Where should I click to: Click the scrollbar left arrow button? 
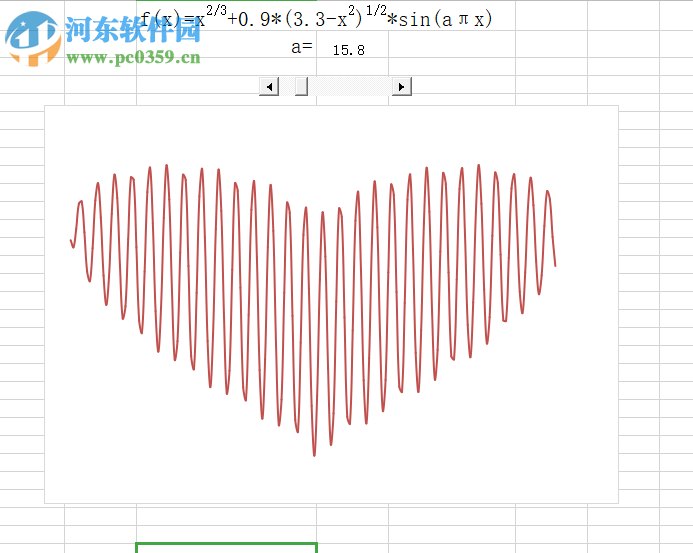point(269,87)
